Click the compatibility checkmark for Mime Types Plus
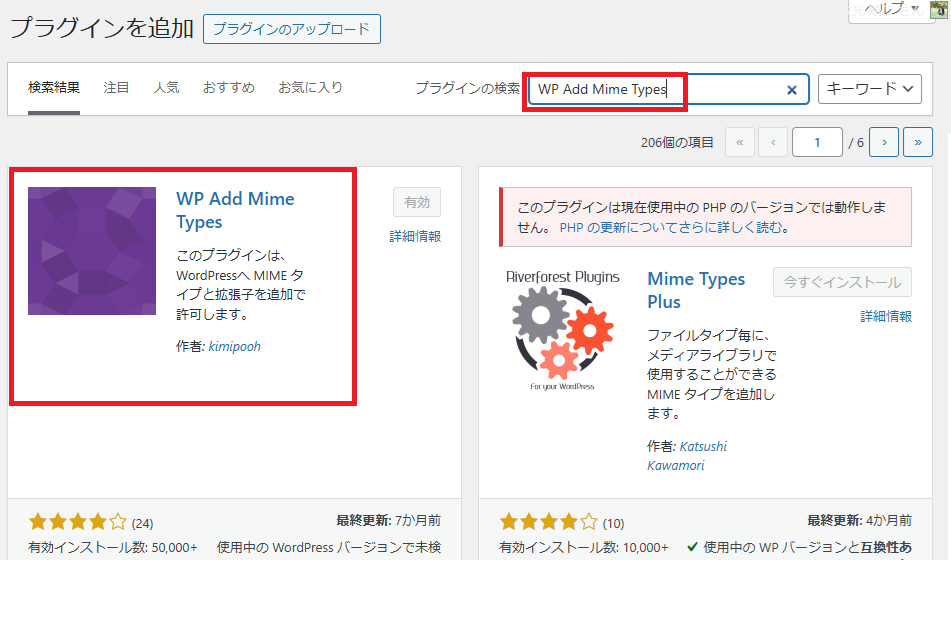The height and width of the screenshot is (642, 951). (x=692, y=547)
